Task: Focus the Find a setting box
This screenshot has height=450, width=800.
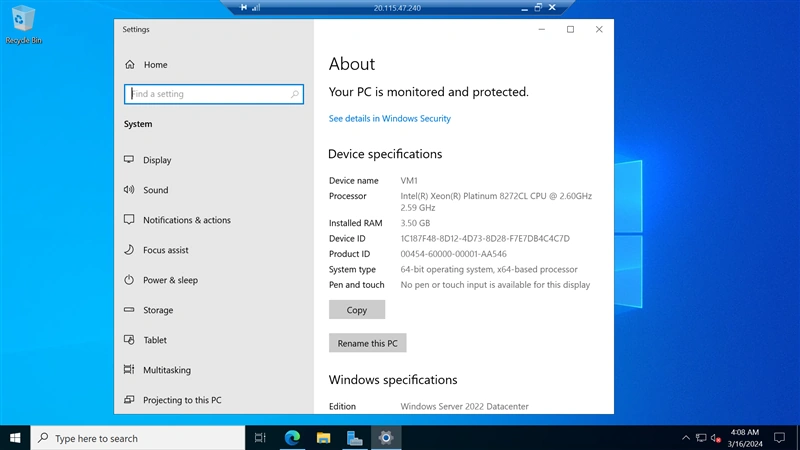Action: (214, 94)
